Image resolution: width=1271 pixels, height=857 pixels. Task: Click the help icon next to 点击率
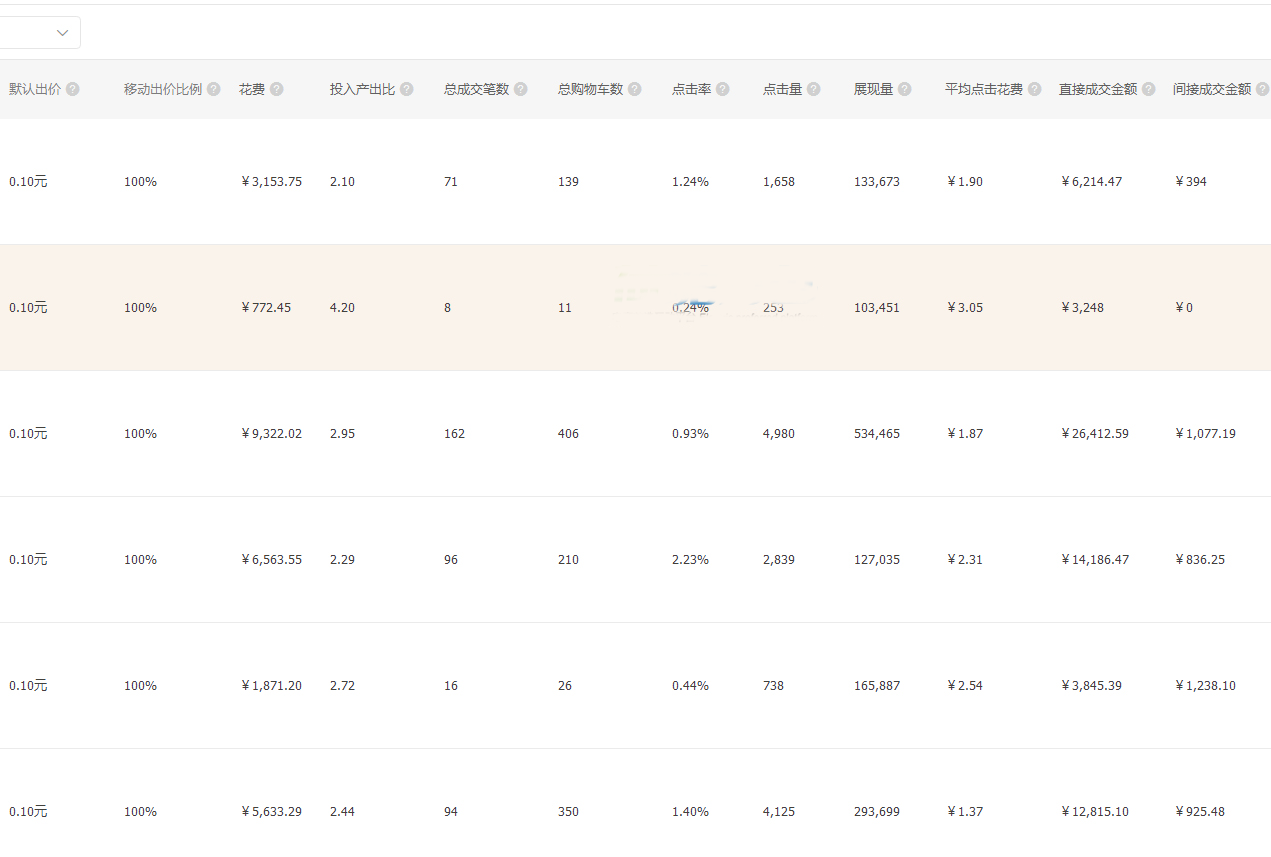723,89
